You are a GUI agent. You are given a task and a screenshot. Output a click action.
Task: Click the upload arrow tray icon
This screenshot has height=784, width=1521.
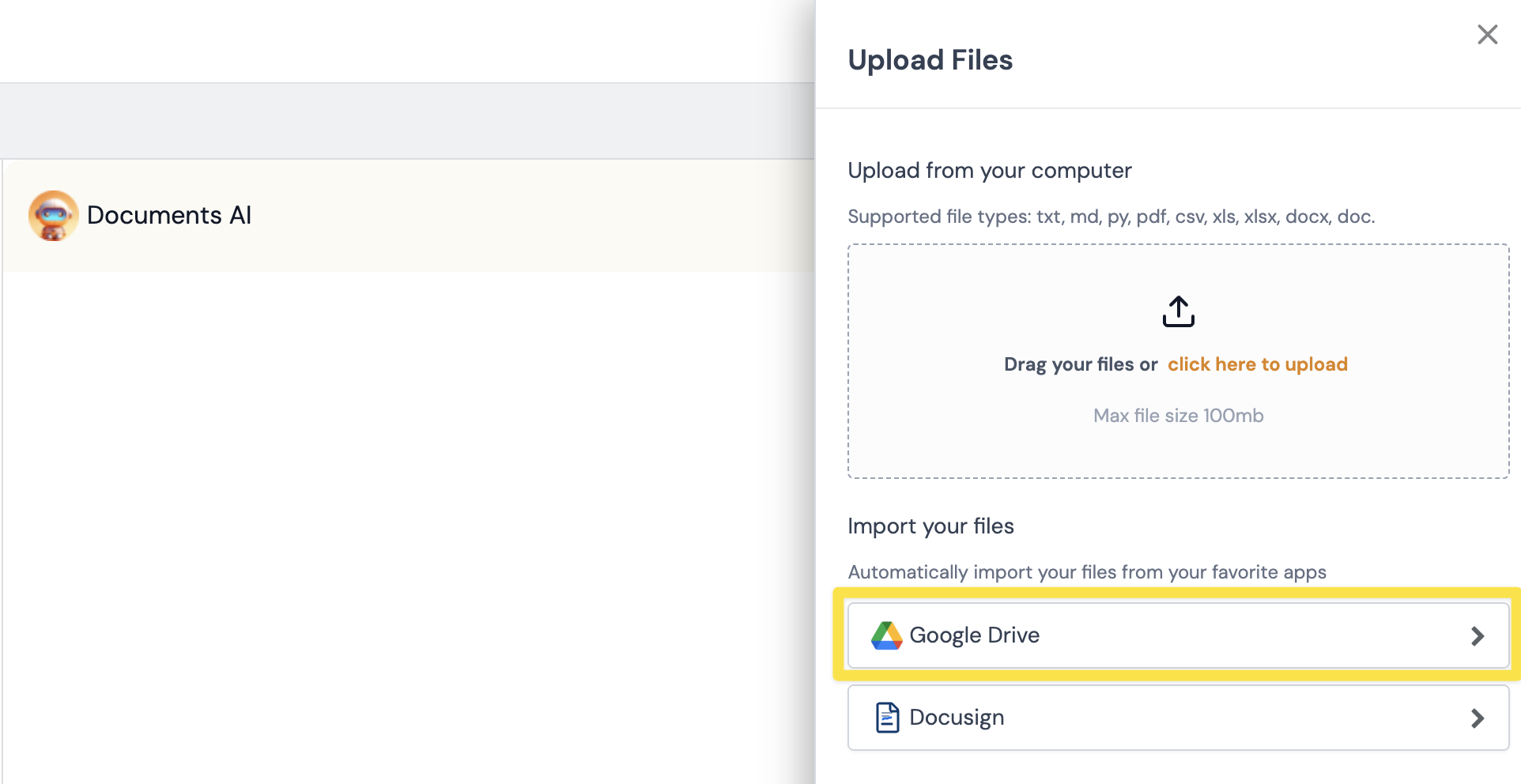click(1178, 311)
